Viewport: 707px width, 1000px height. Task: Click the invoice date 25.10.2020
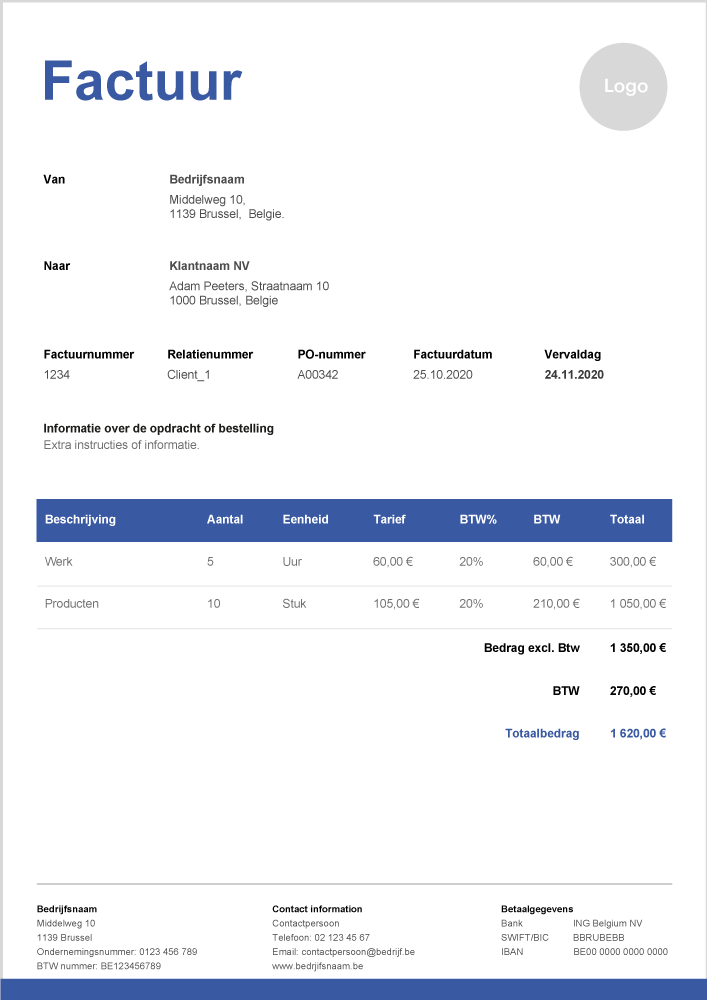(x=442, y=375)
